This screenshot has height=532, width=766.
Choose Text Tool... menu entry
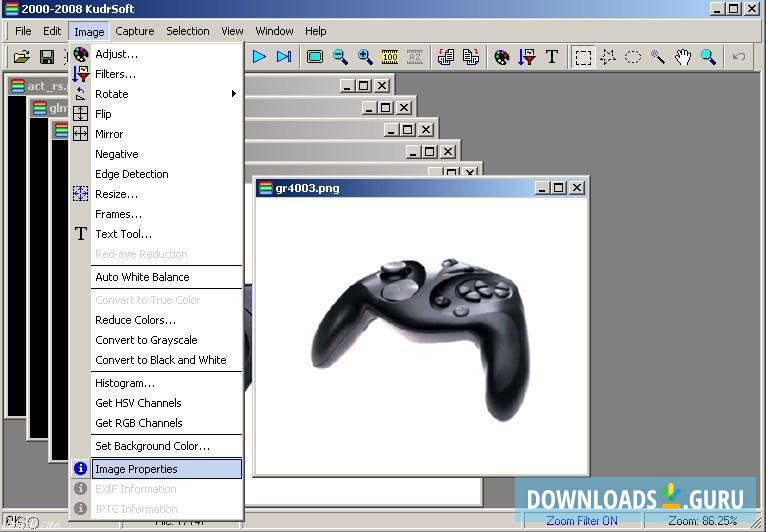pos(156,234)
